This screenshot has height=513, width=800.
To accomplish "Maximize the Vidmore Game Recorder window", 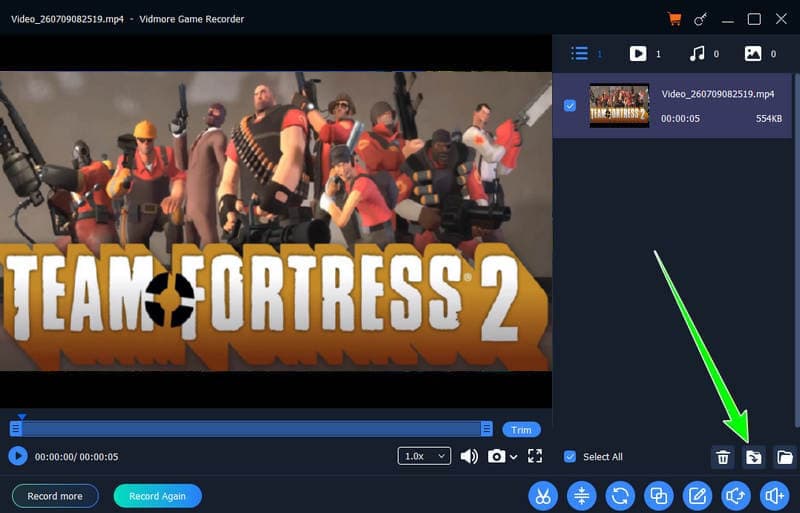I will pyautogui.click(x=754, y=19).
